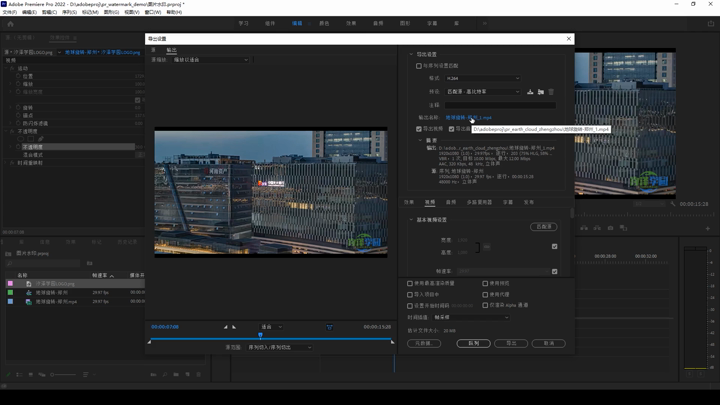Click the blue playhead on export timeline

[260, 336]
